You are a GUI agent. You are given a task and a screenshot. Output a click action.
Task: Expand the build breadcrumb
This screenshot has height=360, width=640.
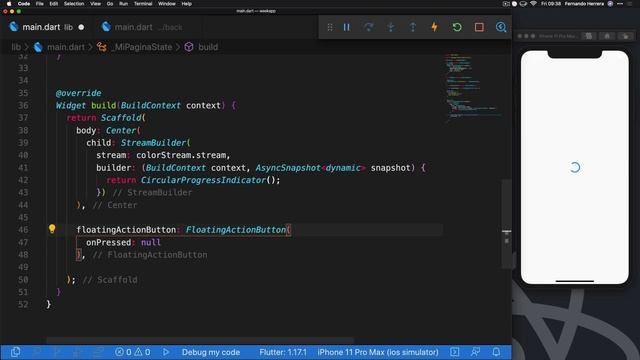[208, 47]
